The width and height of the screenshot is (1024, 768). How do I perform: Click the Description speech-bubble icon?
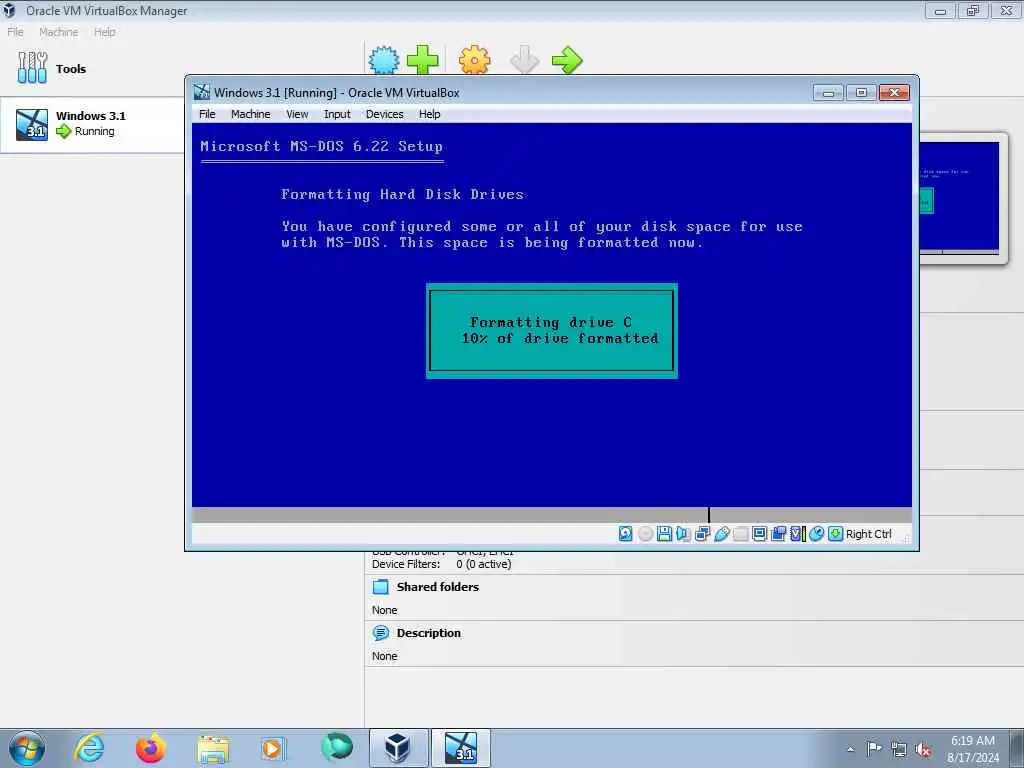pos(380,633)
